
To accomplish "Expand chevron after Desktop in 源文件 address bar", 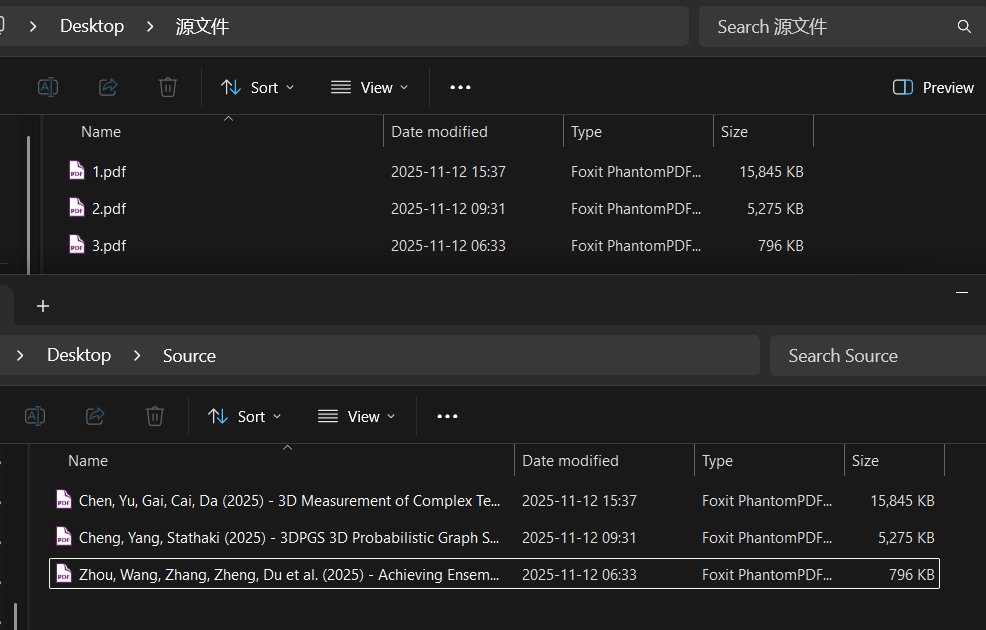I will [x=150, y=26].
